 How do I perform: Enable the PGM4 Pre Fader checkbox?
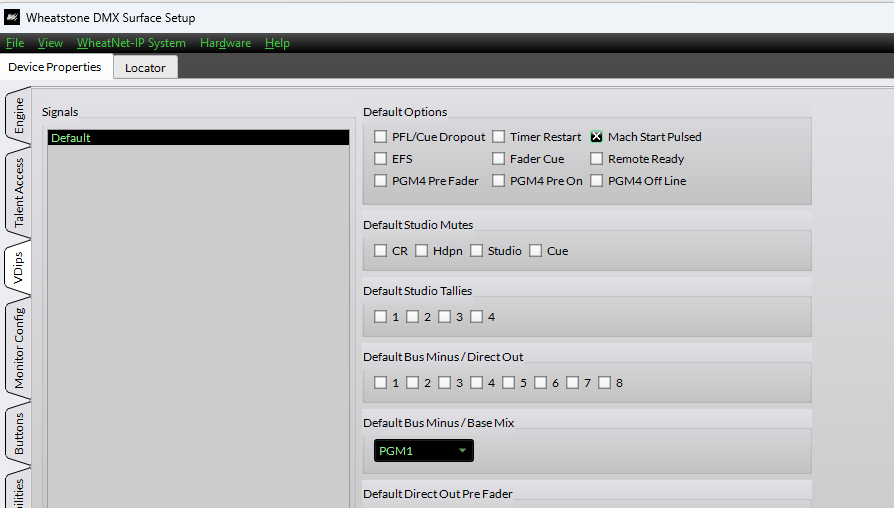coord(380,181)
